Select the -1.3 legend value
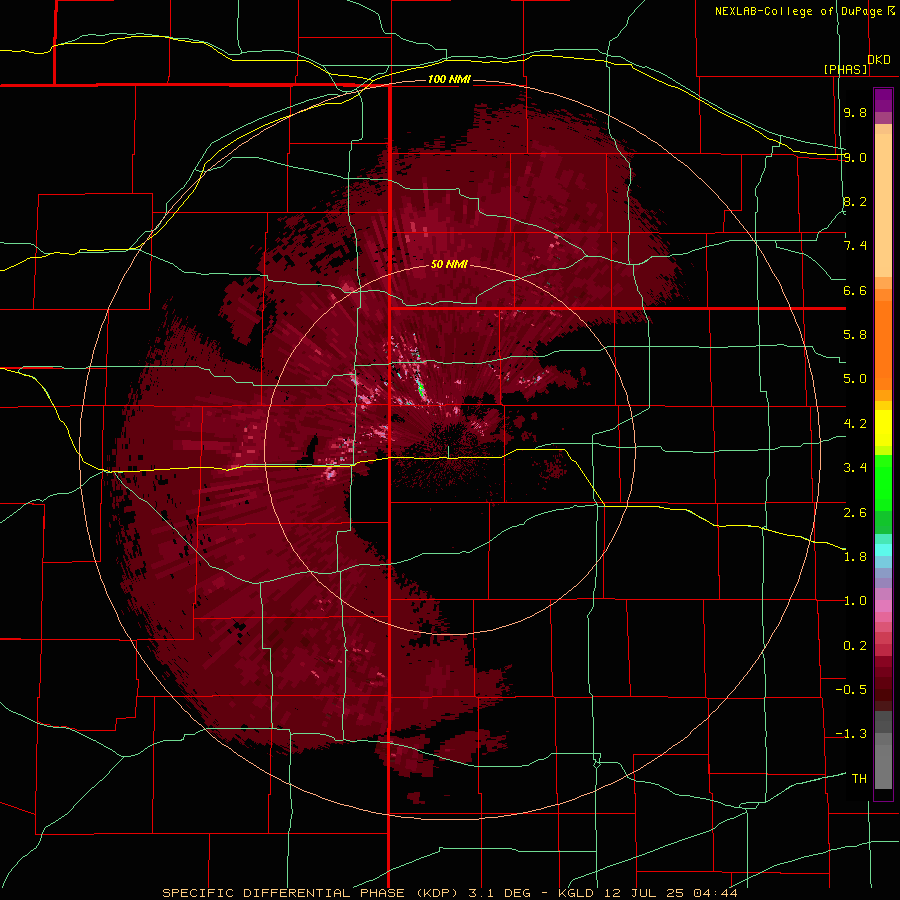900x900 pixels. (851, 734)
